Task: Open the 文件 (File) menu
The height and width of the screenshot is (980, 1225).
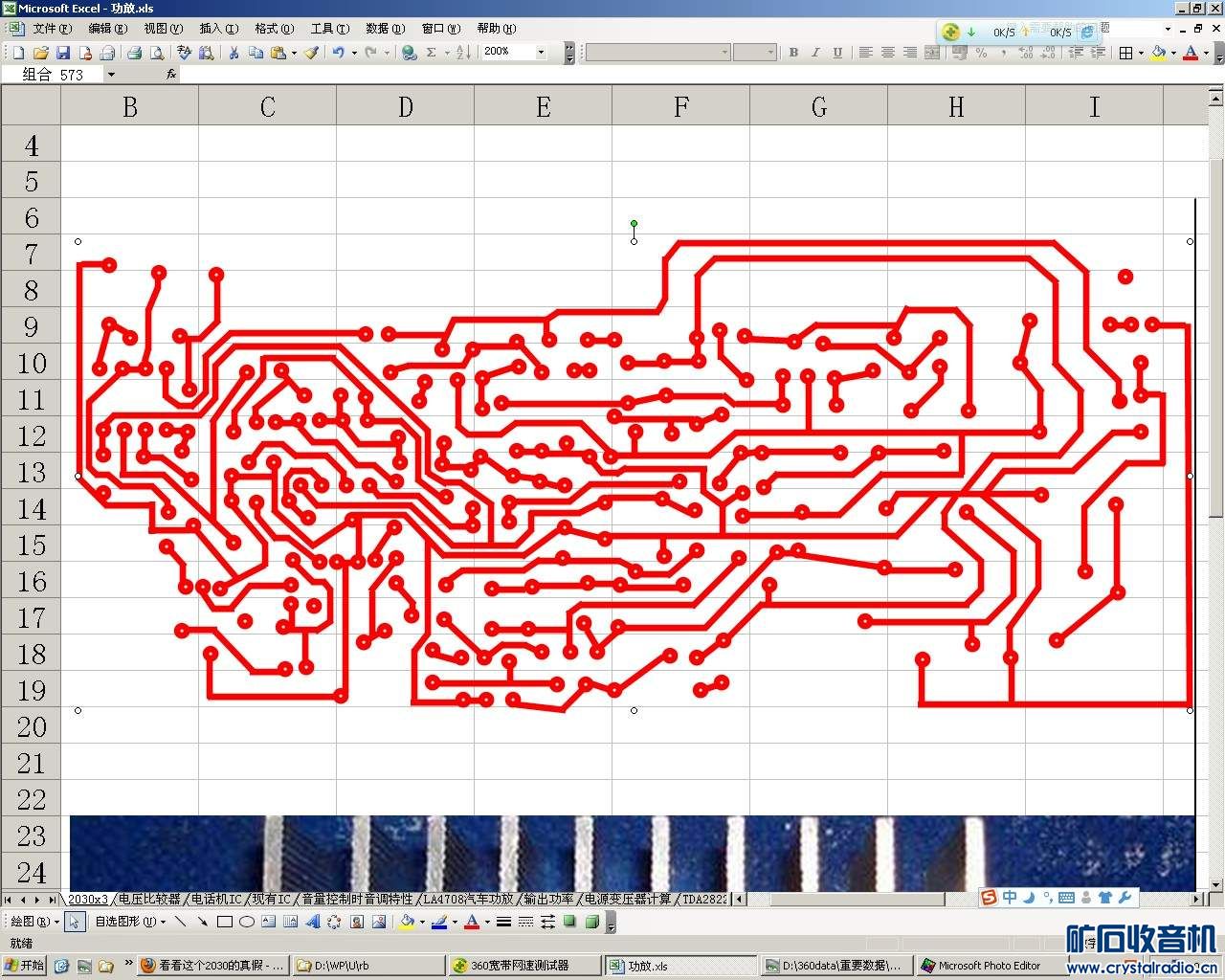Action: [52, 29]
